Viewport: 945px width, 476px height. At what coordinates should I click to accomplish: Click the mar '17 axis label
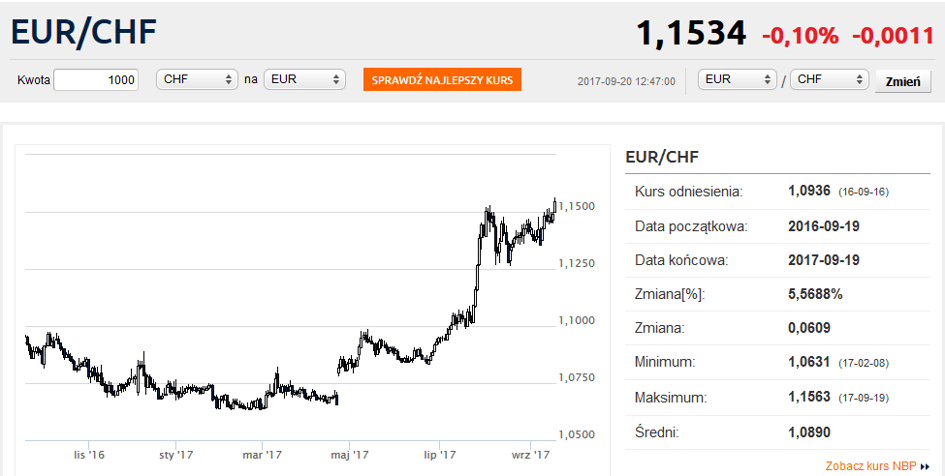262,455
